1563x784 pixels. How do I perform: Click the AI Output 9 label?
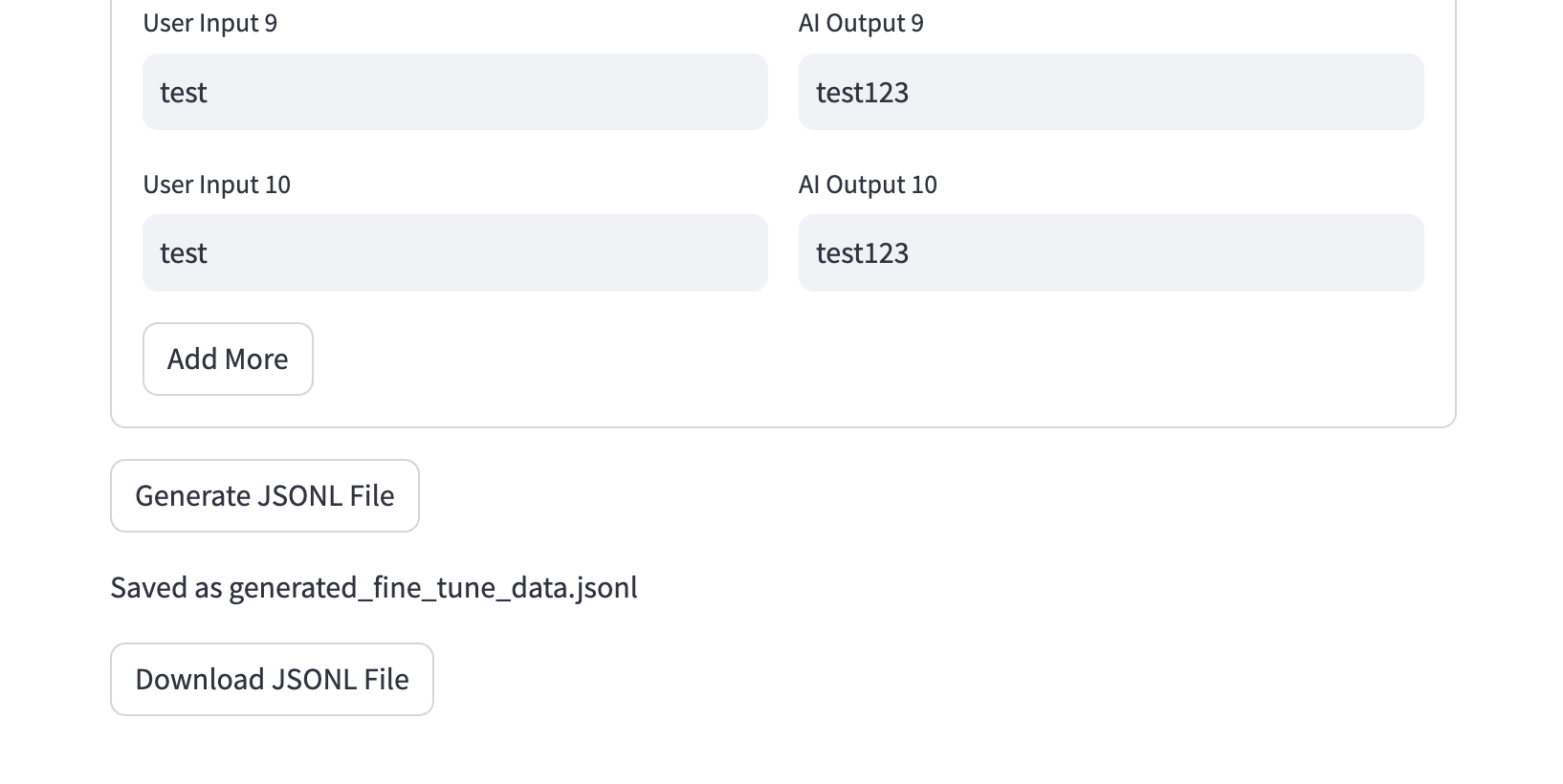(x=861, y=23)
